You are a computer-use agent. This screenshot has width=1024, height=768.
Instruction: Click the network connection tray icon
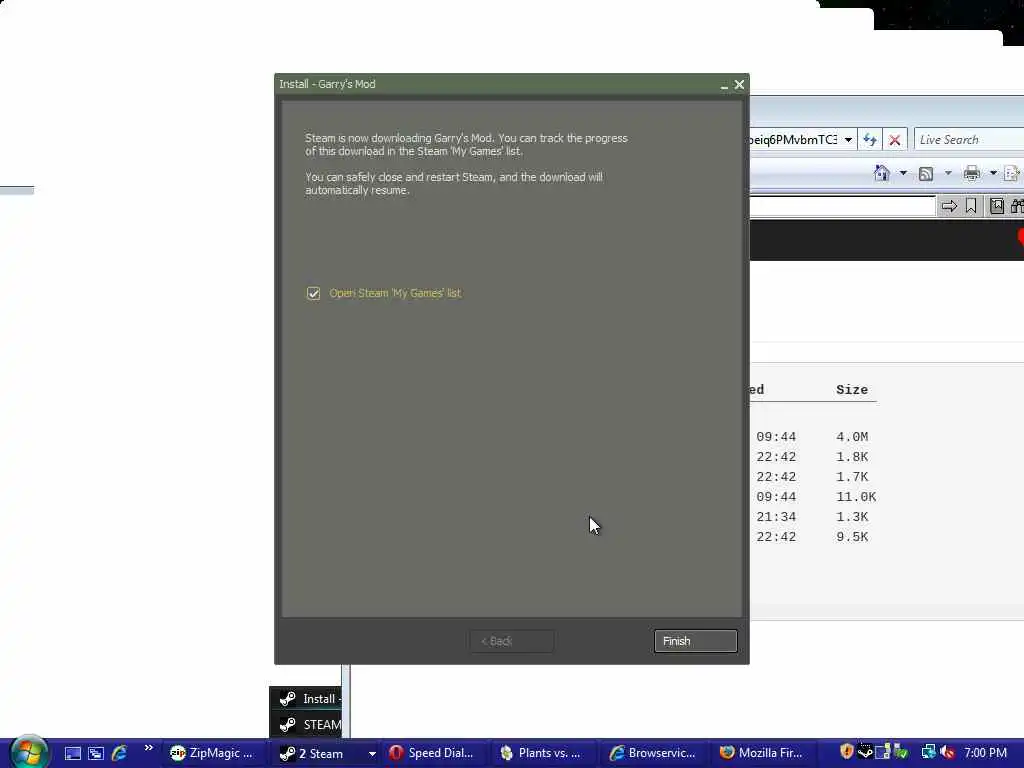(x=929, y=752)
